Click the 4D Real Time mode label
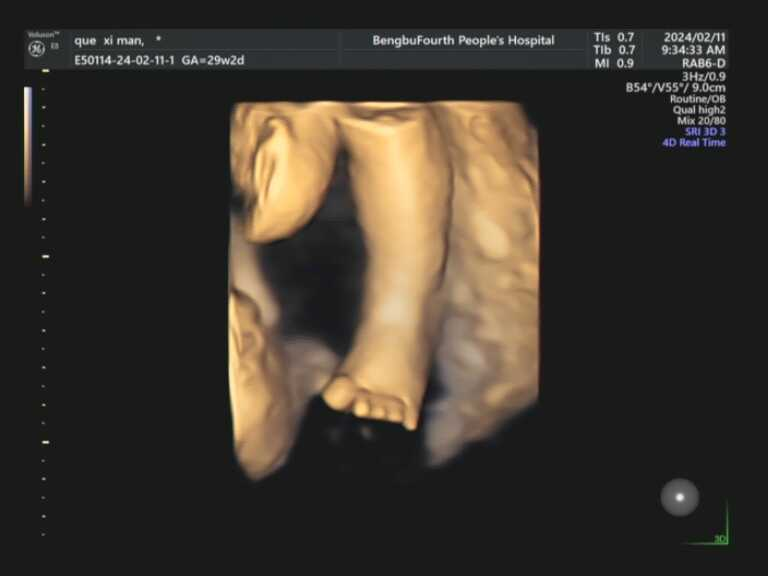 (x=694, y=143)
